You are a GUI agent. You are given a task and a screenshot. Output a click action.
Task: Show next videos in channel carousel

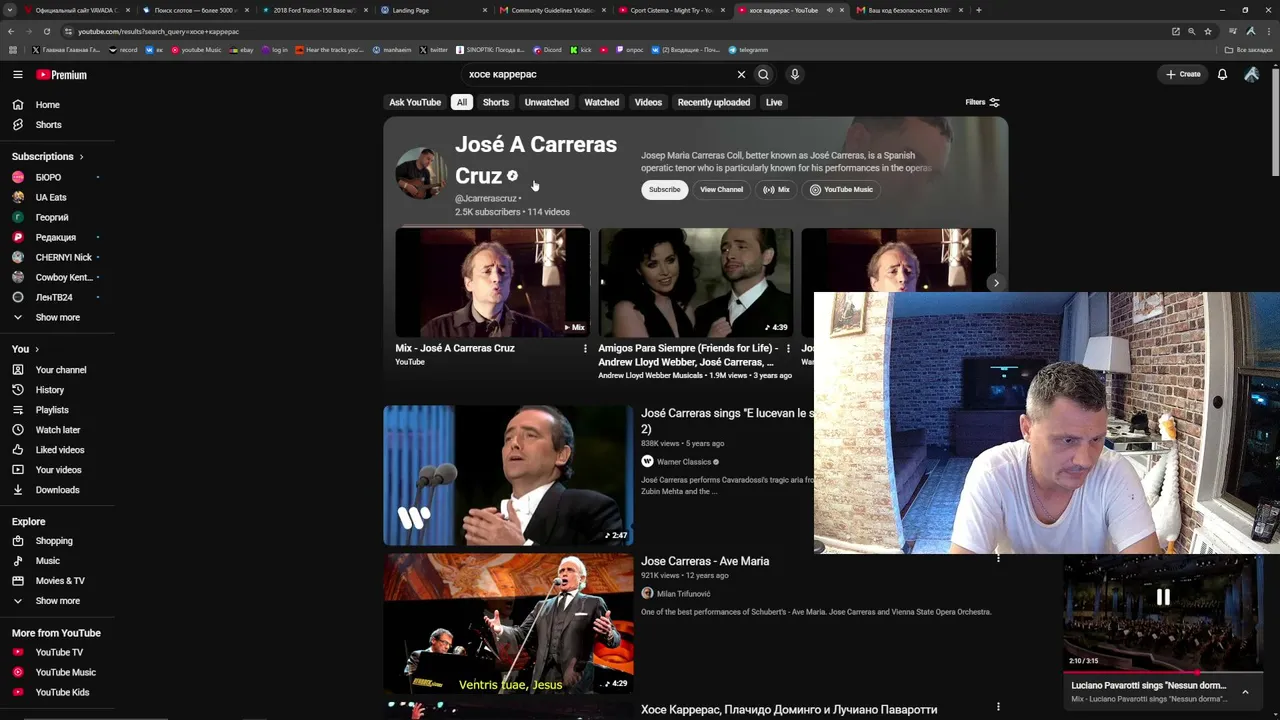click(x=996, y=283)
